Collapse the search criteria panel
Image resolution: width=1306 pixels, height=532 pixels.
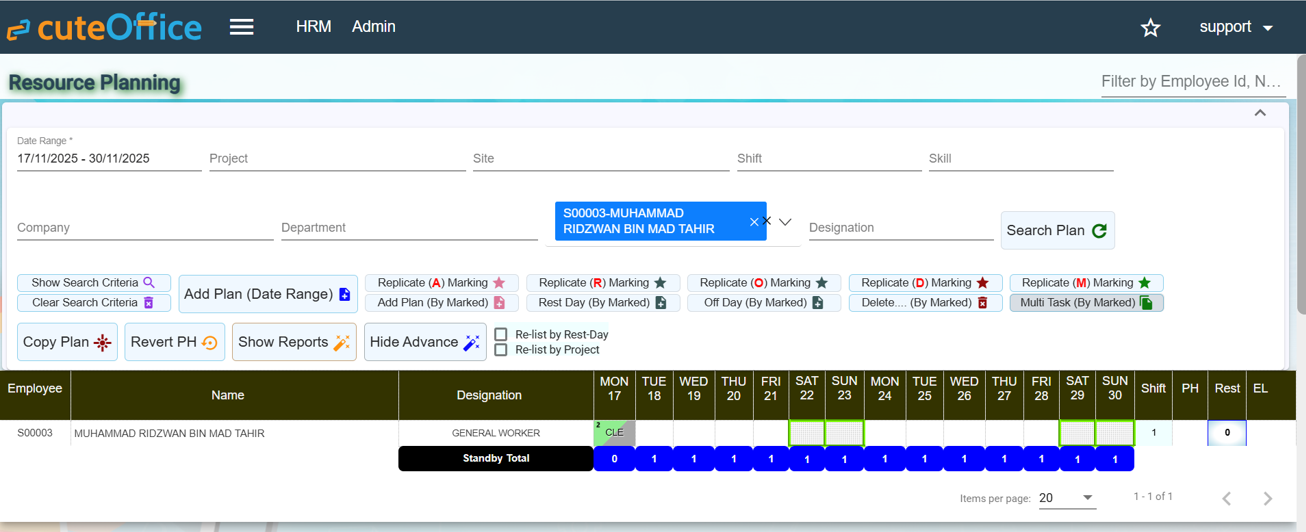tap(1260, 113)
